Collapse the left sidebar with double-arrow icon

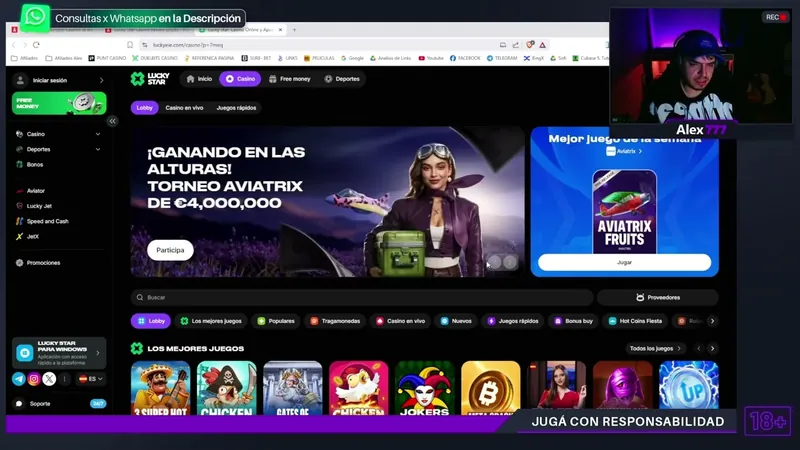(x=112, y=121)
